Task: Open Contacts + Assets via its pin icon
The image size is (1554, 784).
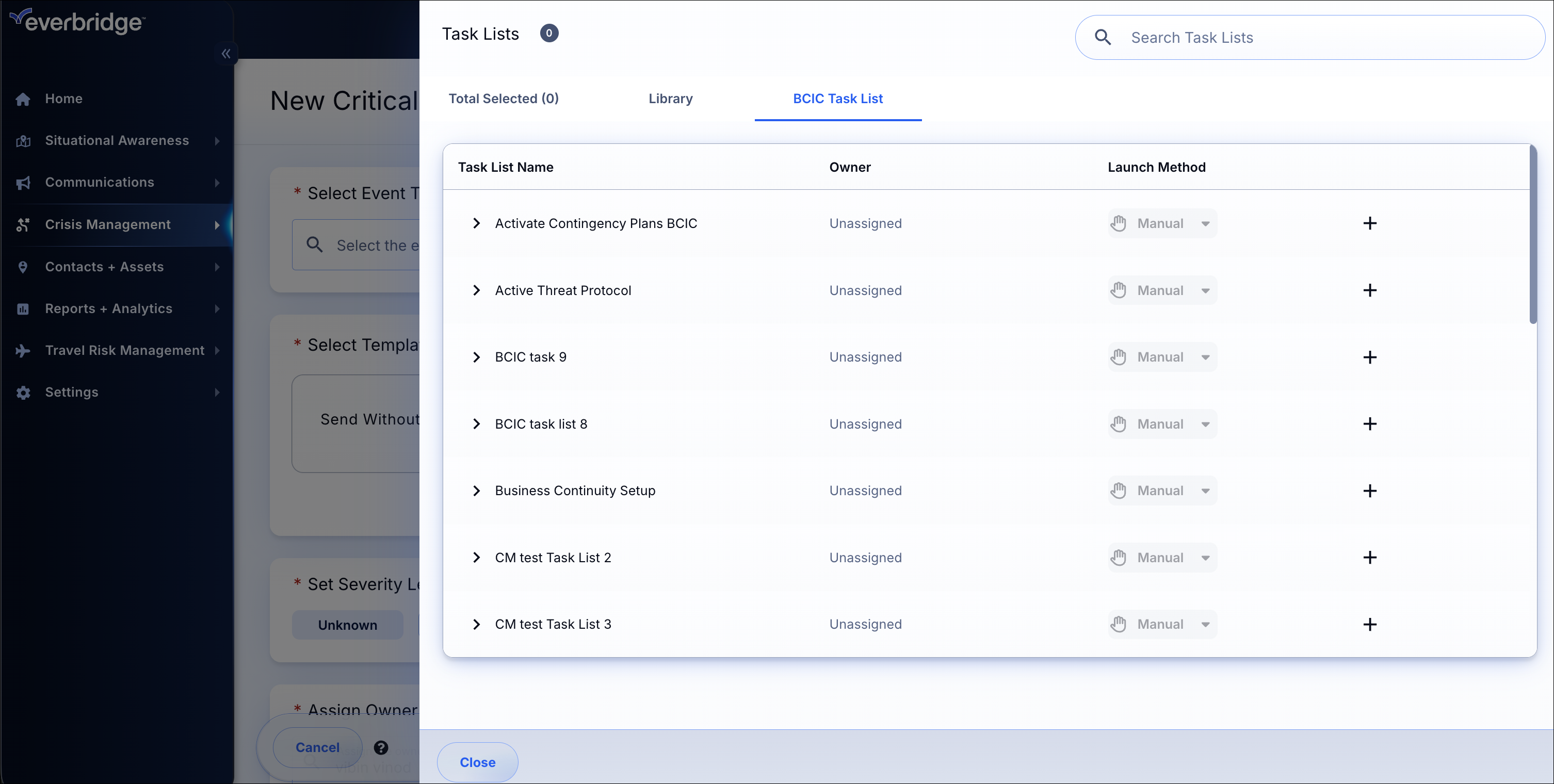Action: click(x=23, y=267)
